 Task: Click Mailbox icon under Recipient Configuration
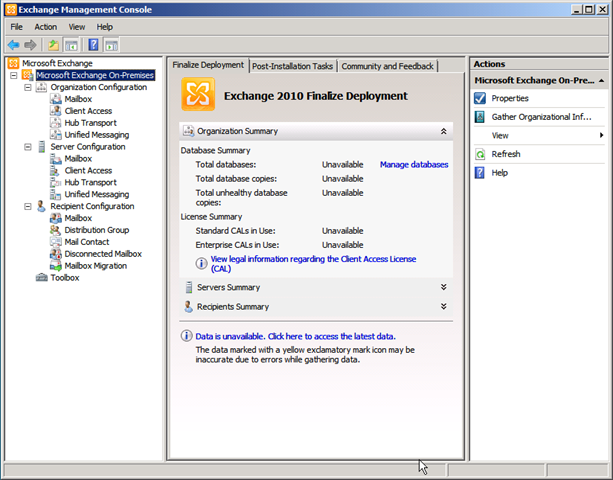56,218
